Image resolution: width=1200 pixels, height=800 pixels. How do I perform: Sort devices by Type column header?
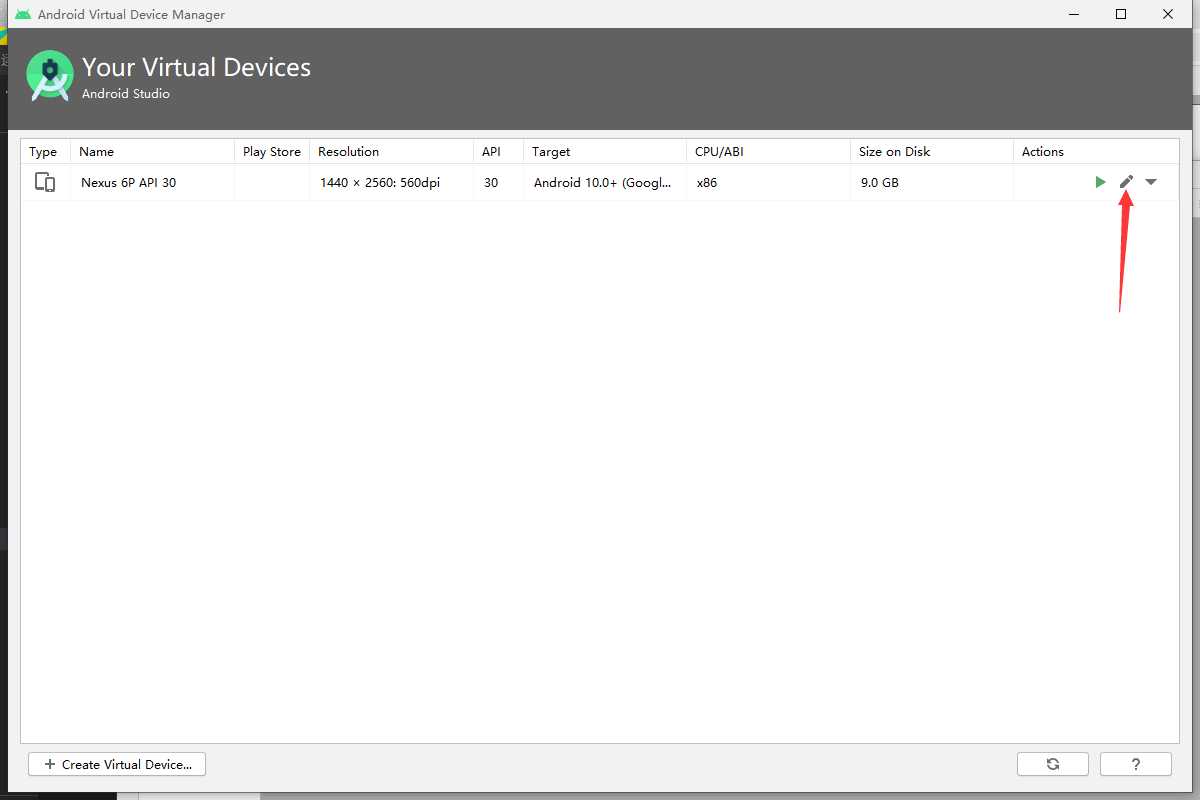coord(45,152)
